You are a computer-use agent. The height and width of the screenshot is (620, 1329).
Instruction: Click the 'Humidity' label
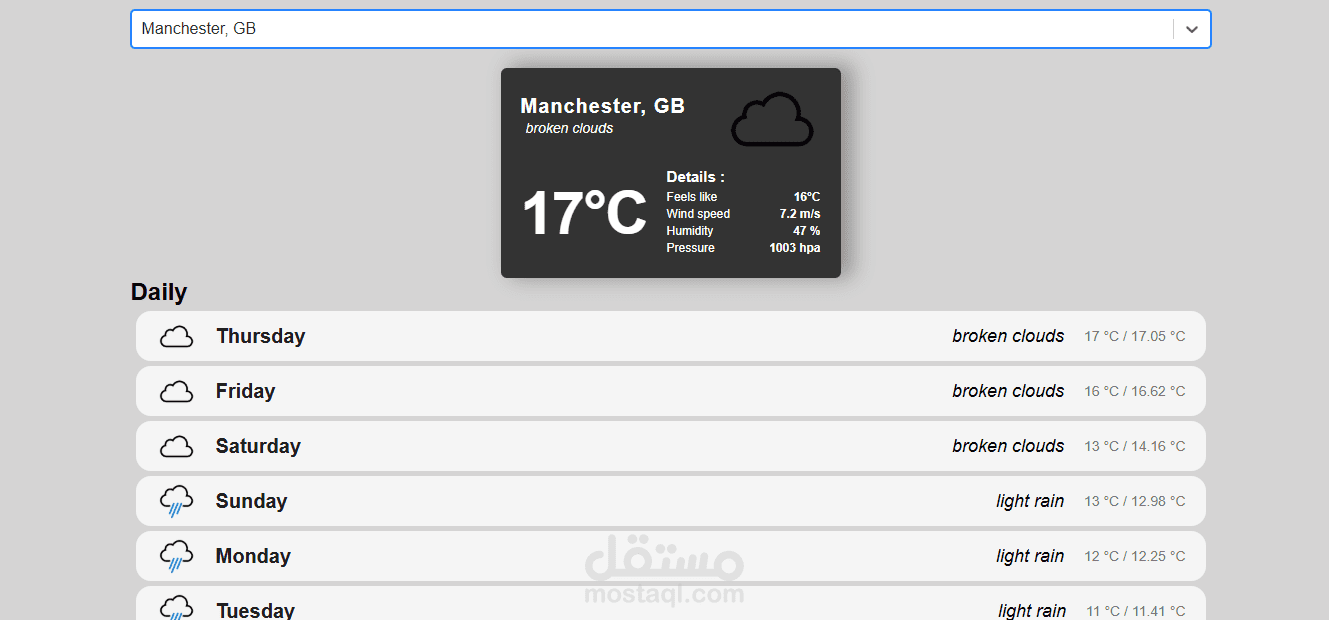click(690, 231)
